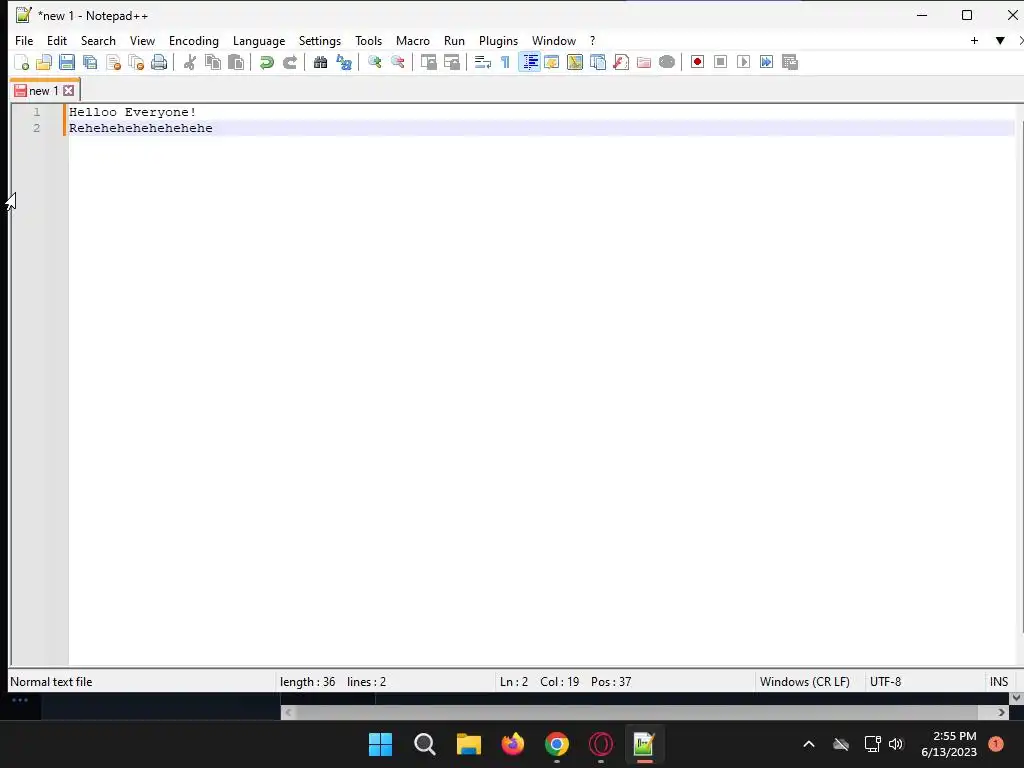Save the current file with floppy icon

67,62
